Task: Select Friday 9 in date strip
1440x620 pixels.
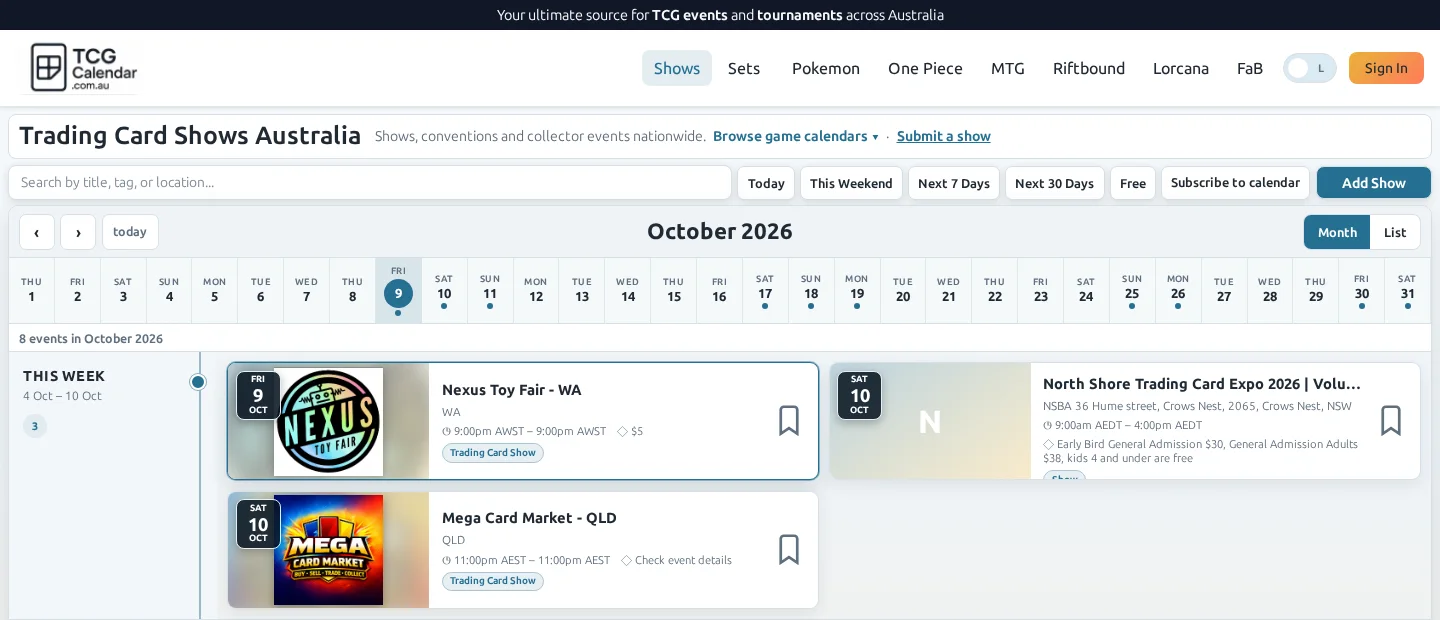Action: point(398,290)
